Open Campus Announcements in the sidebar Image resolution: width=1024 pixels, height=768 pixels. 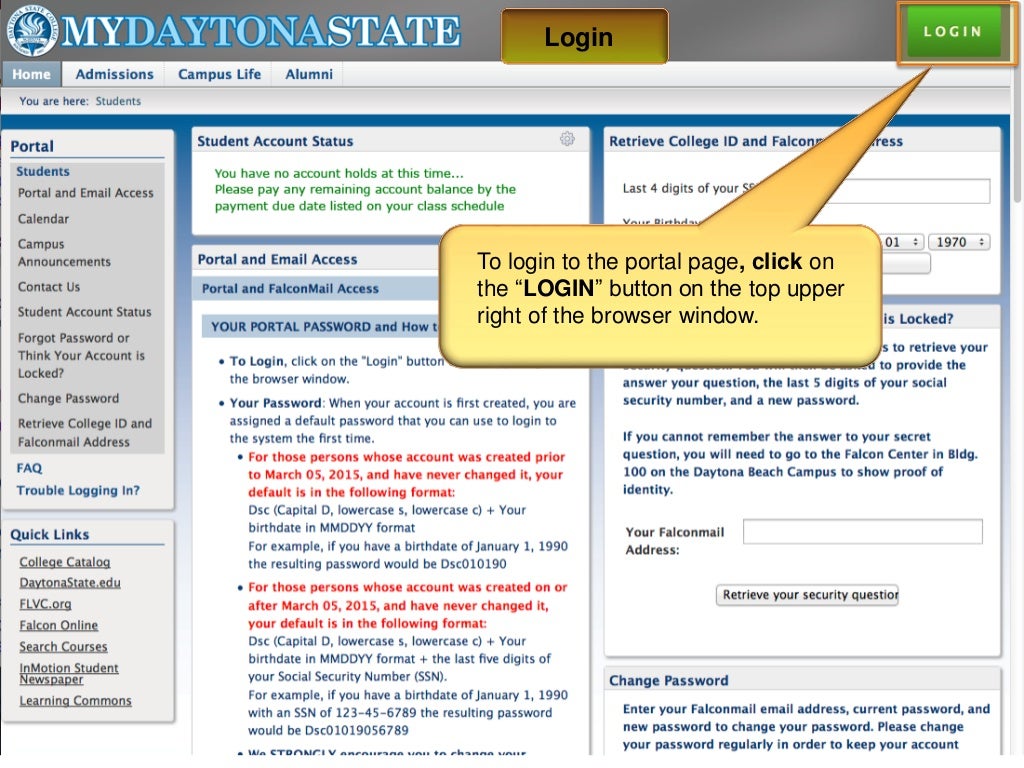[64, 253]
